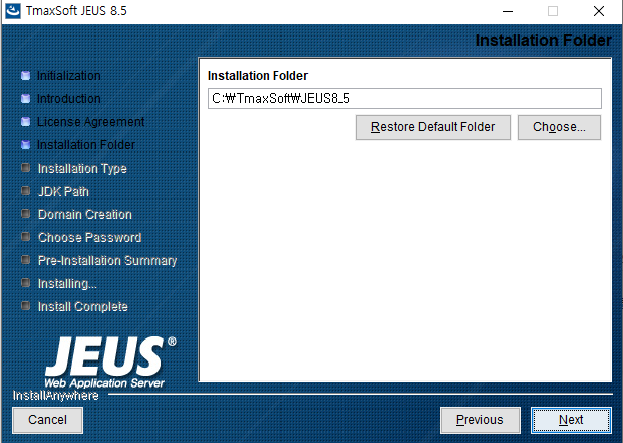
Task: Click the bold Installation Folder field label
Action: click(257, 75)
